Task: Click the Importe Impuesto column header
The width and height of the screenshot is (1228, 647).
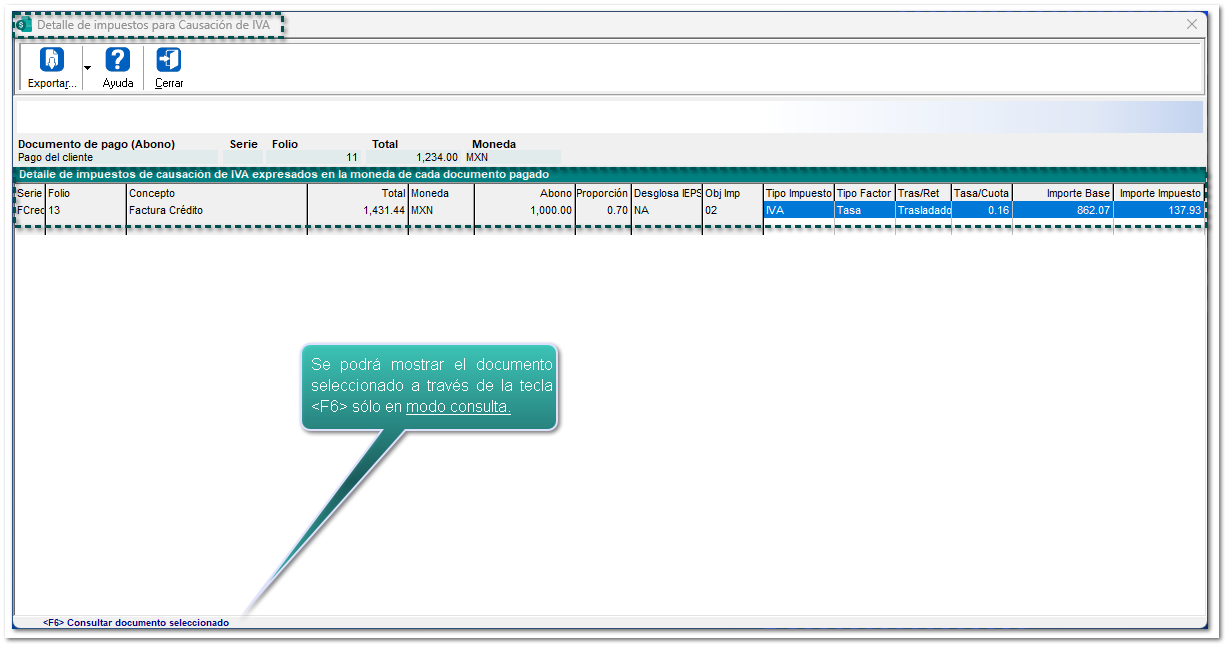Action: tap(1159, 193)
